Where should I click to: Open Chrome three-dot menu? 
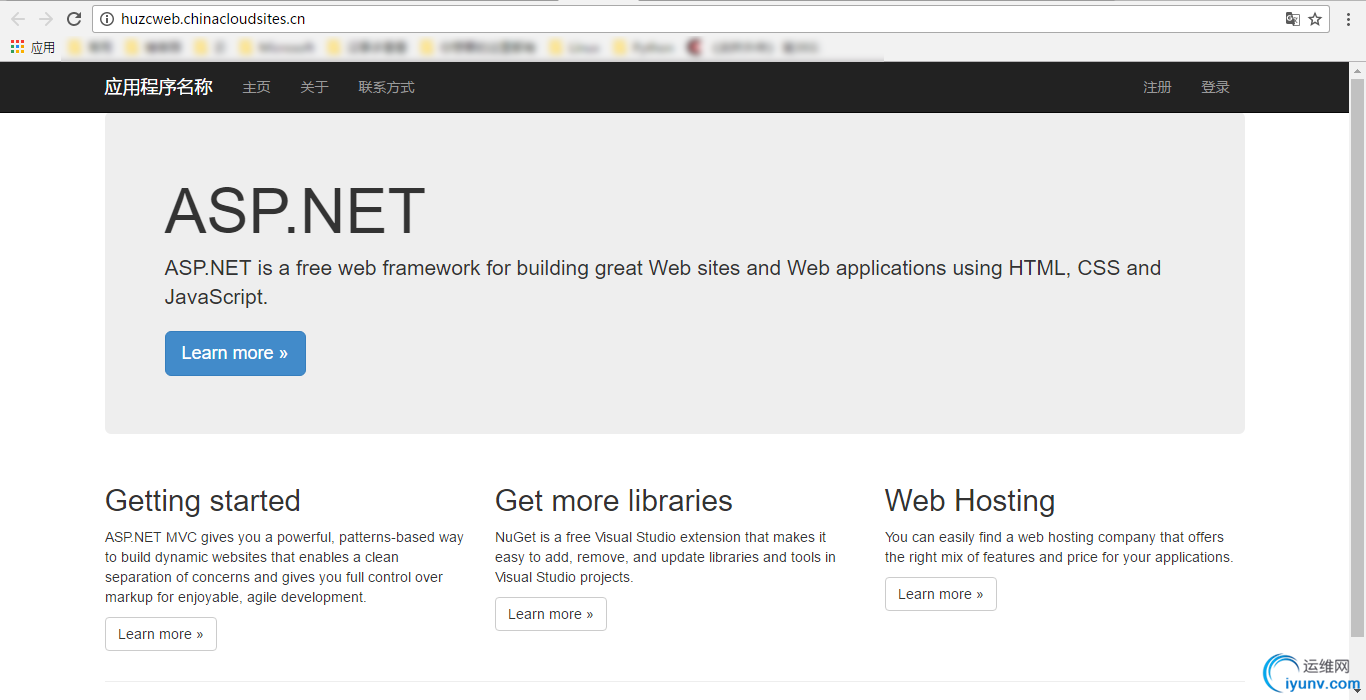click(x=1348, y=19)
